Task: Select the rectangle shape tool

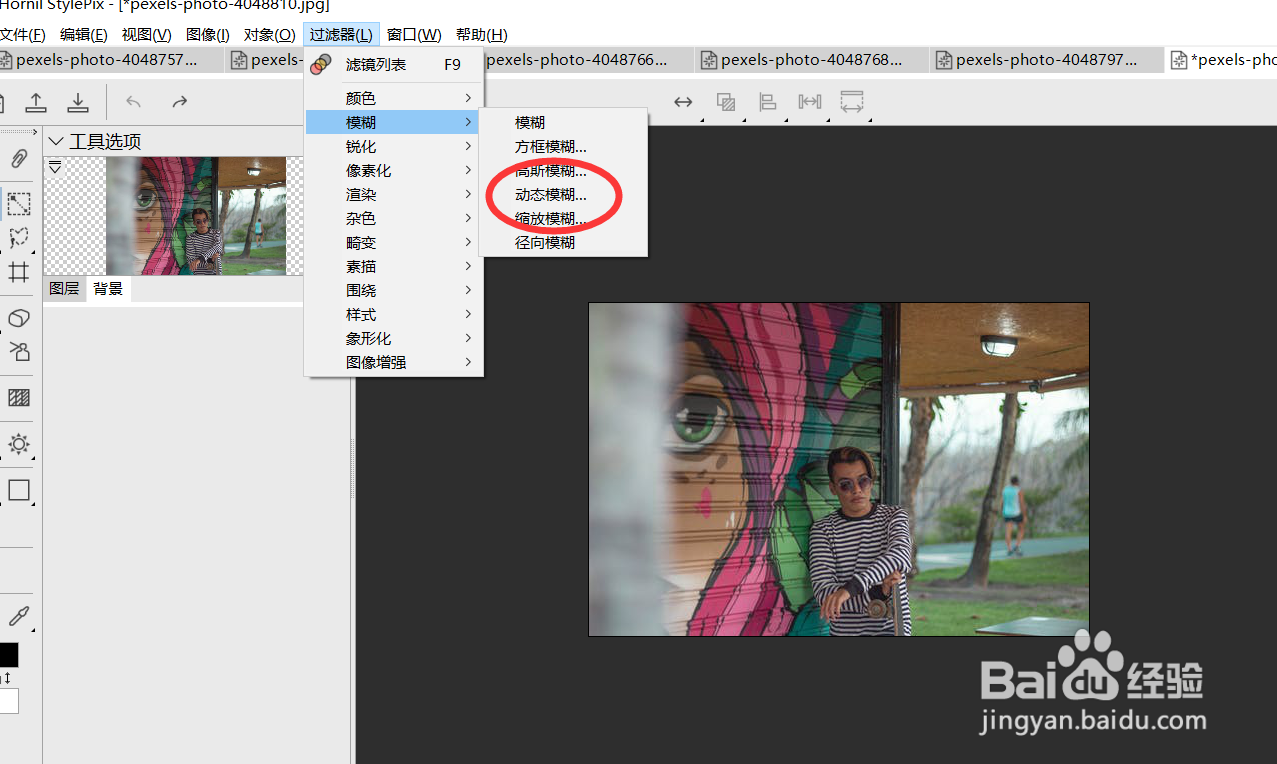Action: (19, 490)
